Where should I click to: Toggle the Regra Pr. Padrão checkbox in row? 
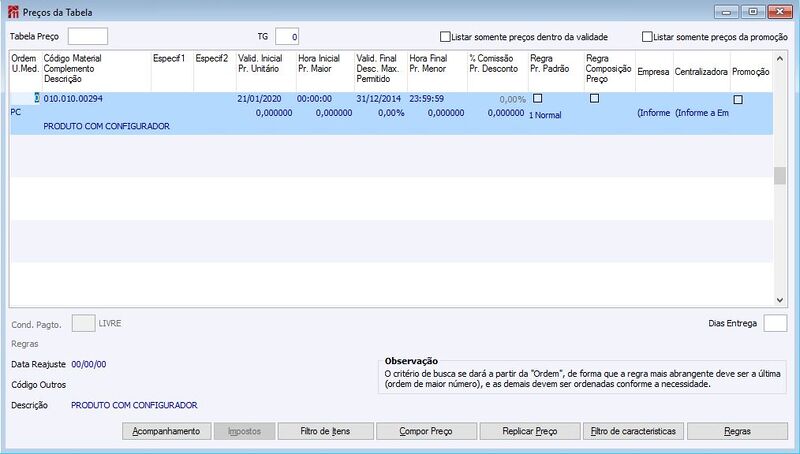pos(537,98)
